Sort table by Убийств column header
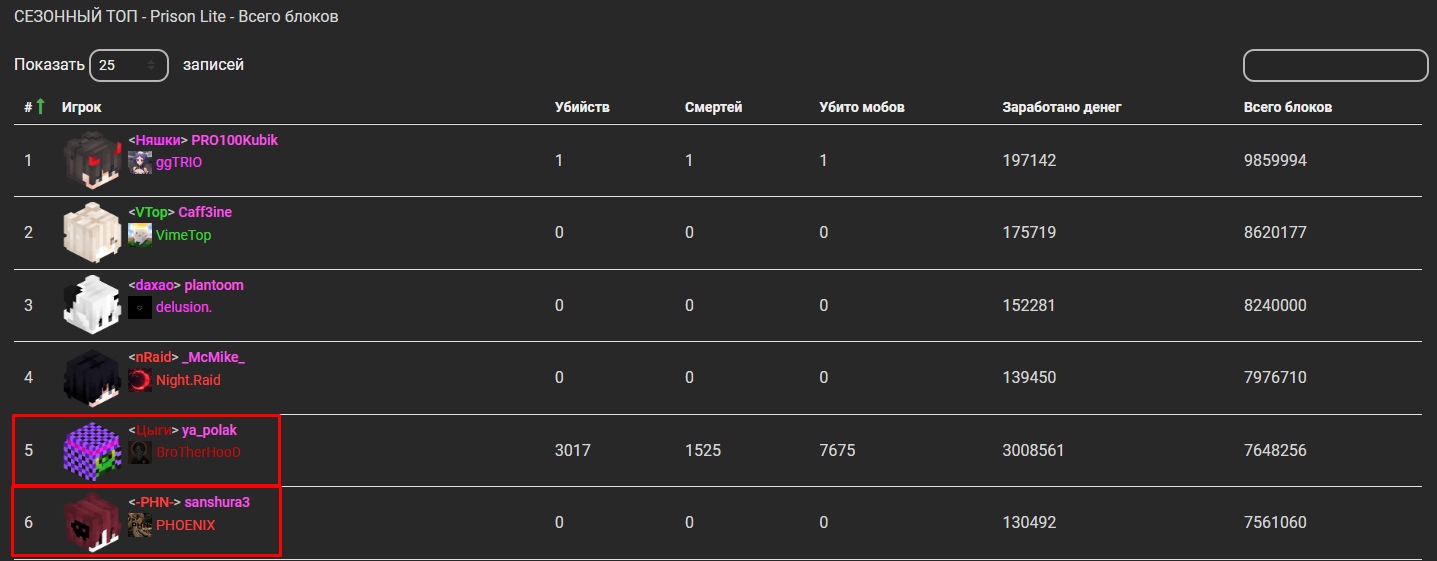The image size is (1437, 561). (582, 107)
